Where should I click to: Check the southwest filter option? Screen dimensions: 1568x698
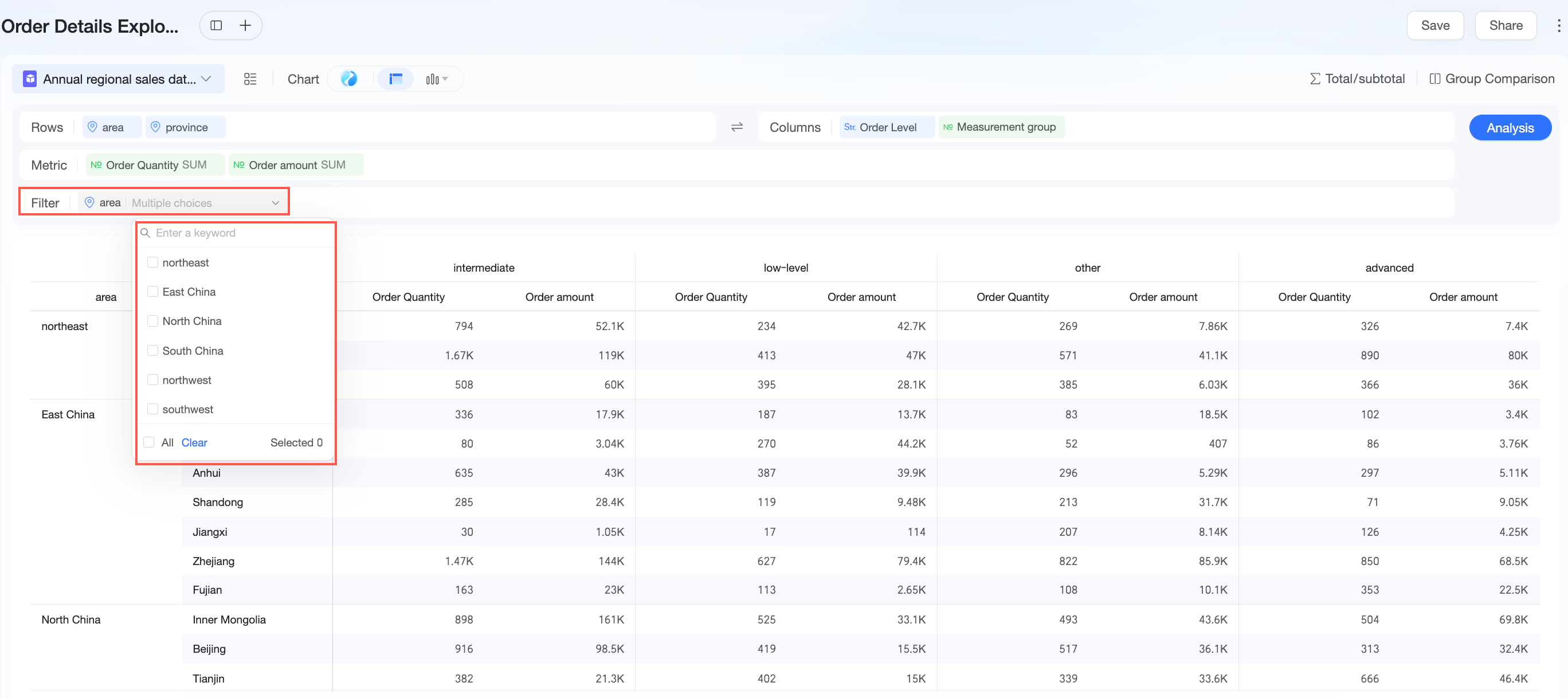(x=153, y=409)
